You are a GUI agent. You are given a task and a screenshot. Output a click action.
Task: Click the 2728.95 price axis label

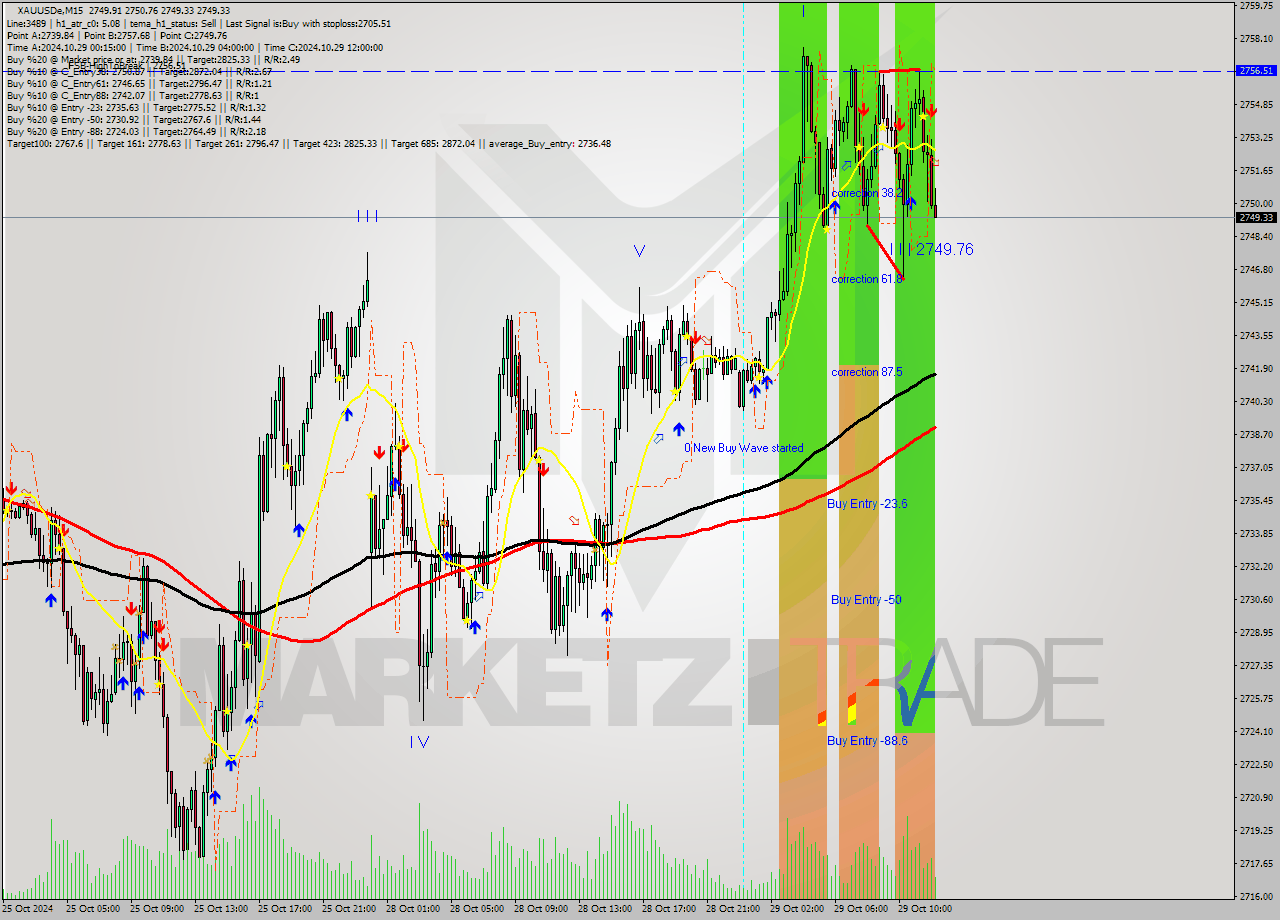[x=1256, y=632]
